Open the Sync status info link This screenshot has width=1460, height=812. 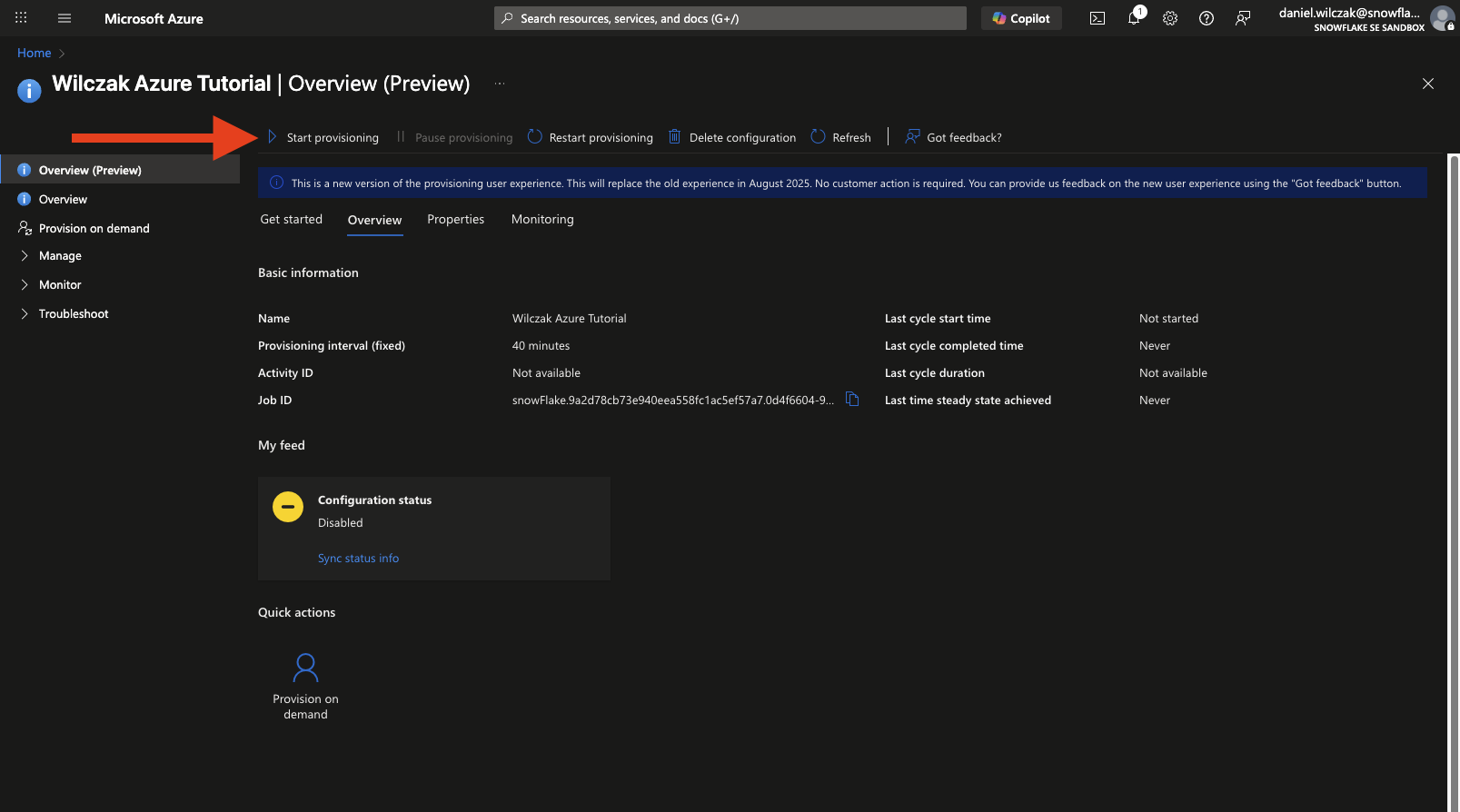pos(358,559)
